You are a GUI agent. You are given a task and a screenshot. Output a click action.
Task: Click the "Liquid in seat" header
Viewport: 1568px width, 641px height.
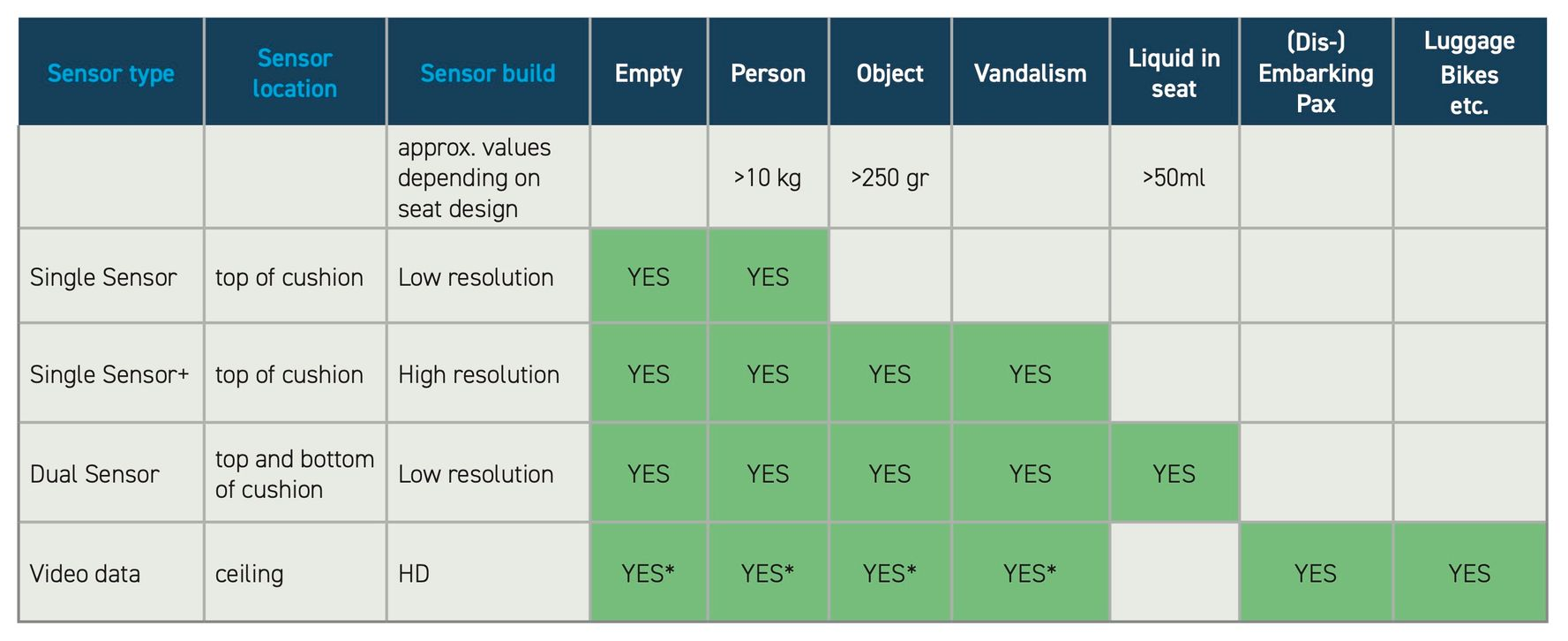tap(1174, 73)
